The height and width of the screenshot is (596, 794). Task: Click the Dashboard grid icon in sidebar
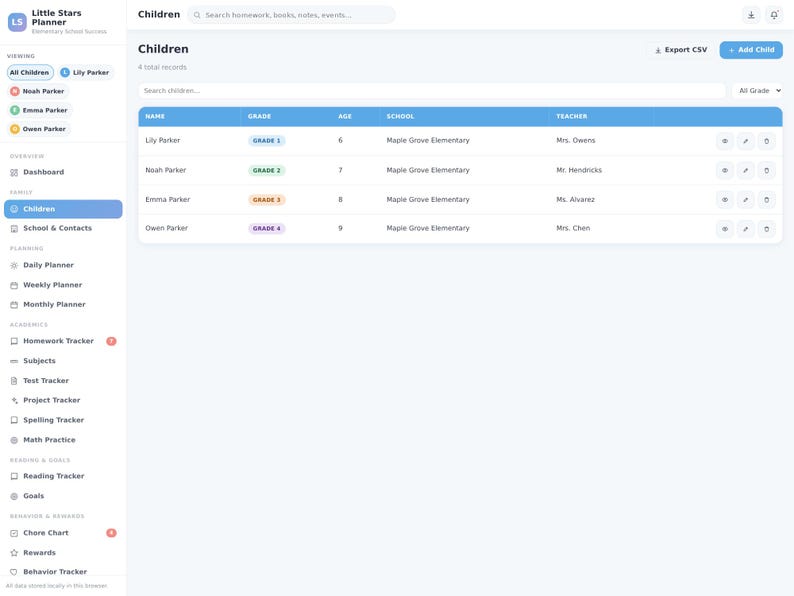tap(14, 173)
